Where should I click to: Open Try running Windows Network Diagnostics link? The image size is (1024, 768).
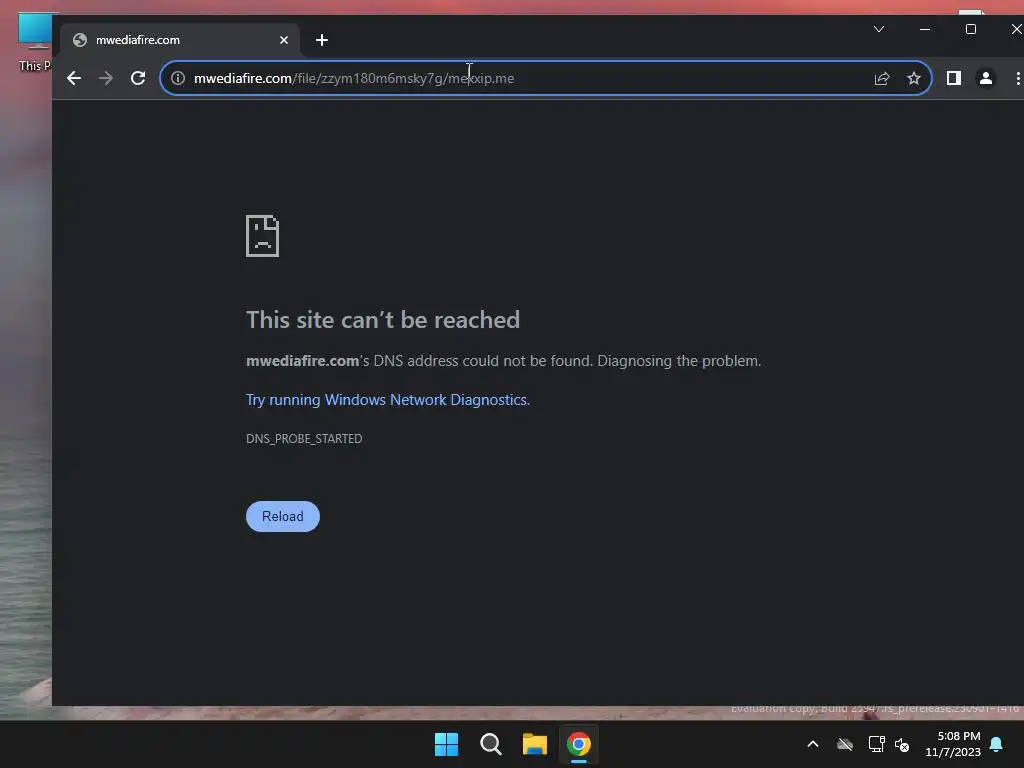pos(388,400)
